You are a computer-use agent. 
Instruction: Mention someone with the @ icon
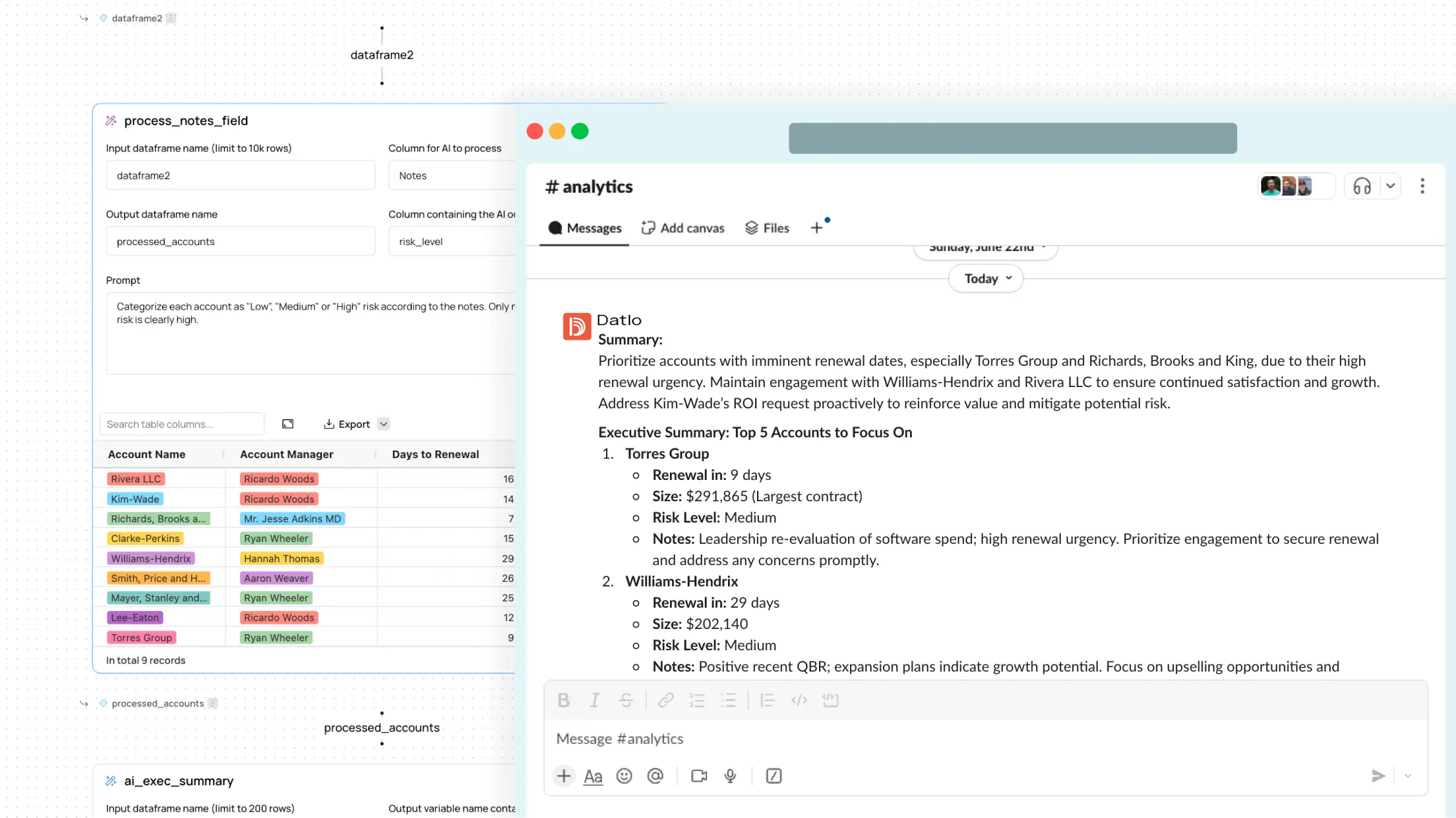(655, 775)
